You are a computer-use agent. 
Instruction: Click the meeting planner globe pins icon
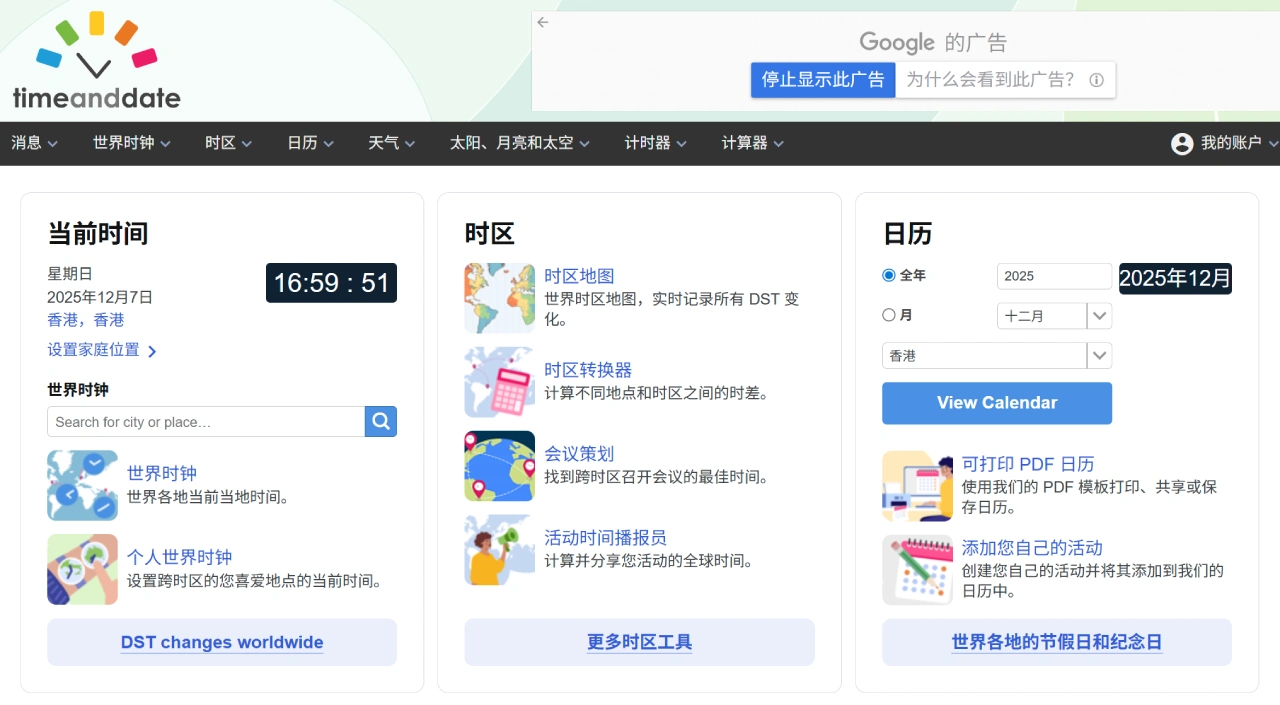(x=499, y=466)
